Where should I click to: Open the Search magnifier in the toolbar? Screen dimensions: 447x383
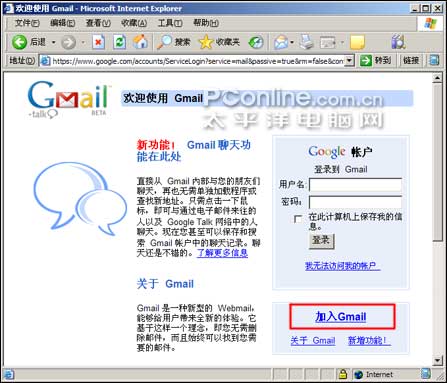164,42
